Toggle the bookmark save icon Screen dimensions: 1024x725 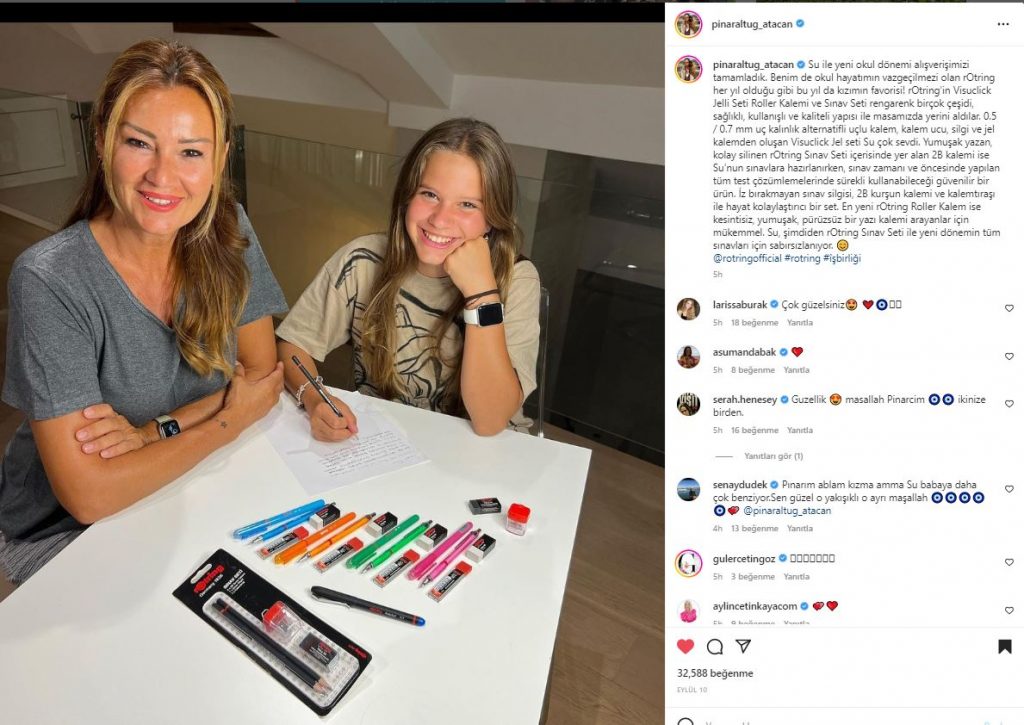click(1004, 647)
